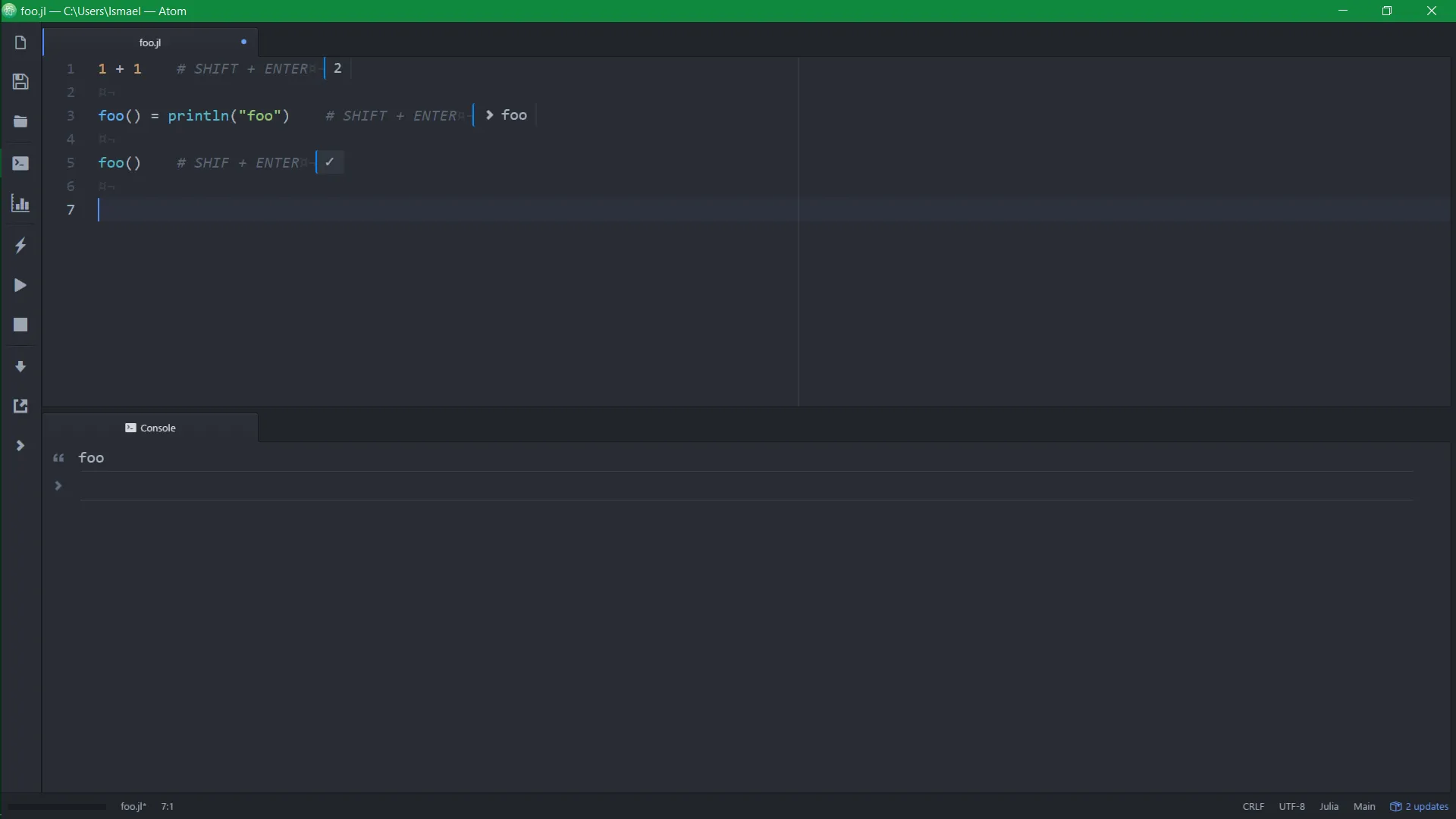Select the foo.jl editor tab
This screenshot has height=819, width=1456.
[150, 42]
